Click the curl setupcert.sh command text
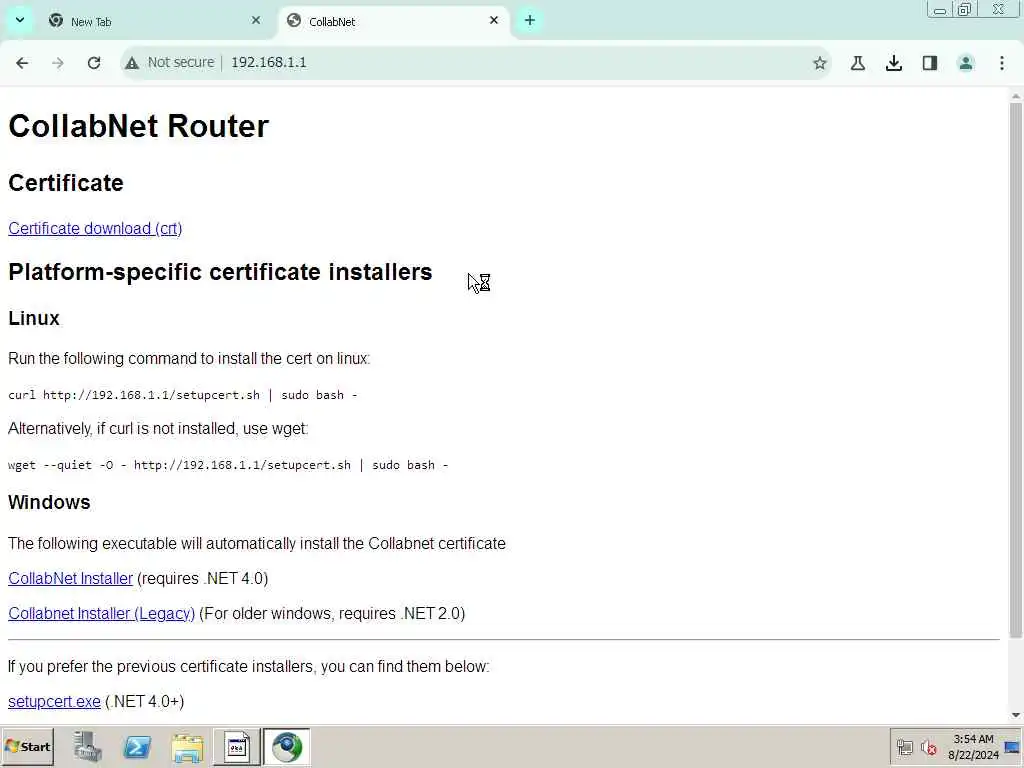Image resolution: width=1024 pixels, height=768 pixels. pyautogui.click(x=183, y=395)
